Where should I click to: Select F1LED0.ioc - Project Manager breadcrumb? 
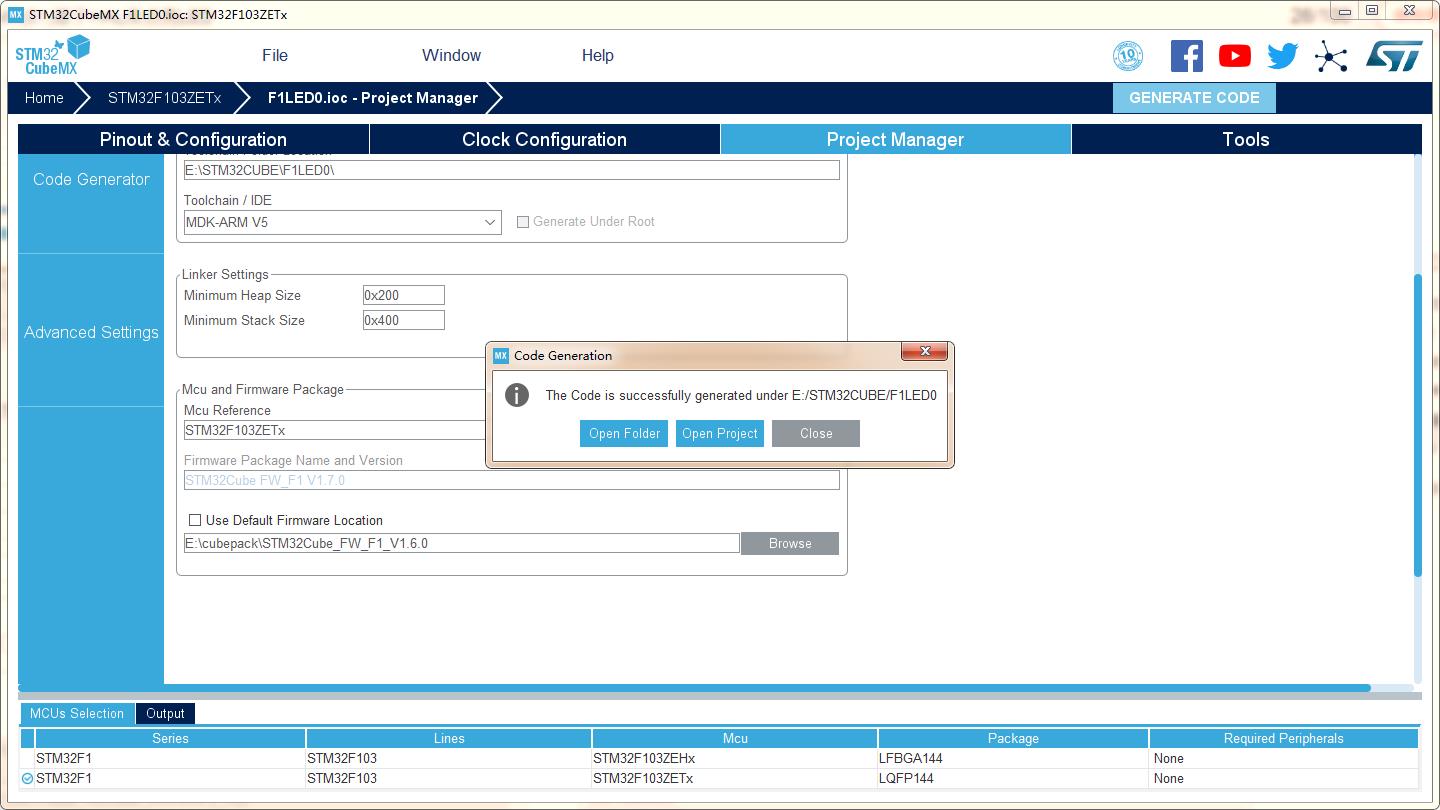(373, 98)
